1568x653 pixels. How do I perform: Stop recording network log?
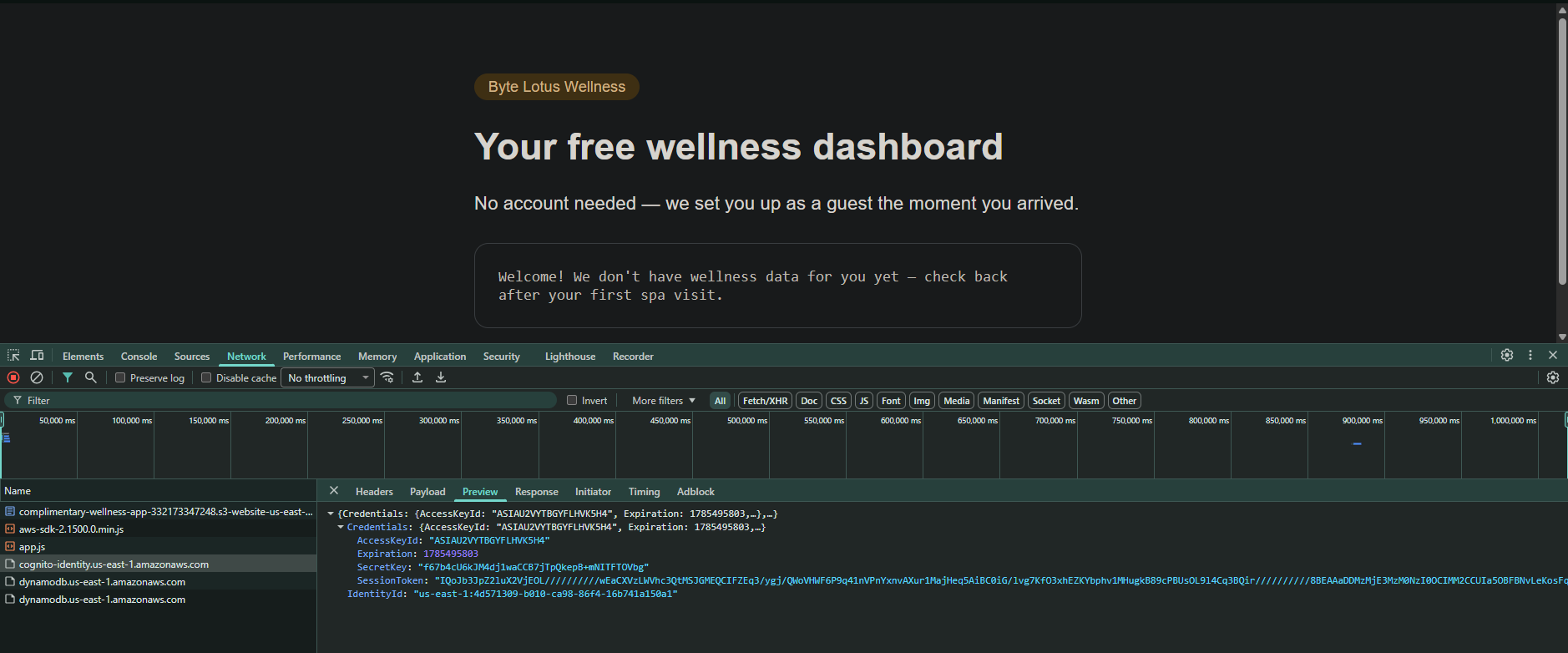point(13,377)
